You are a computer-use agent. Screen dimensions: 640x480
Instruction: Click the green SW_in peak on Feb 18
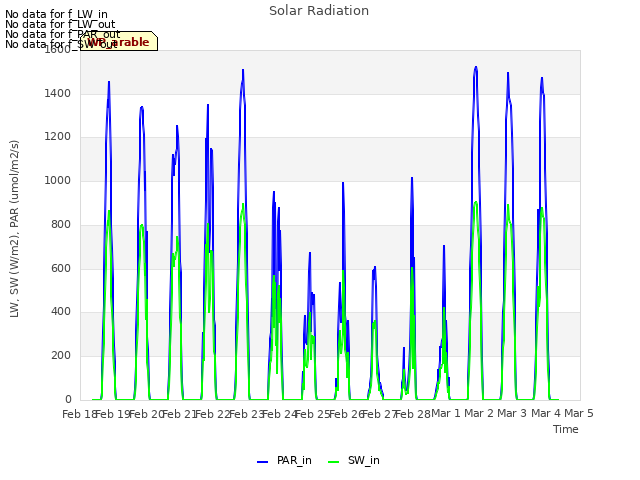pos(109,211)
